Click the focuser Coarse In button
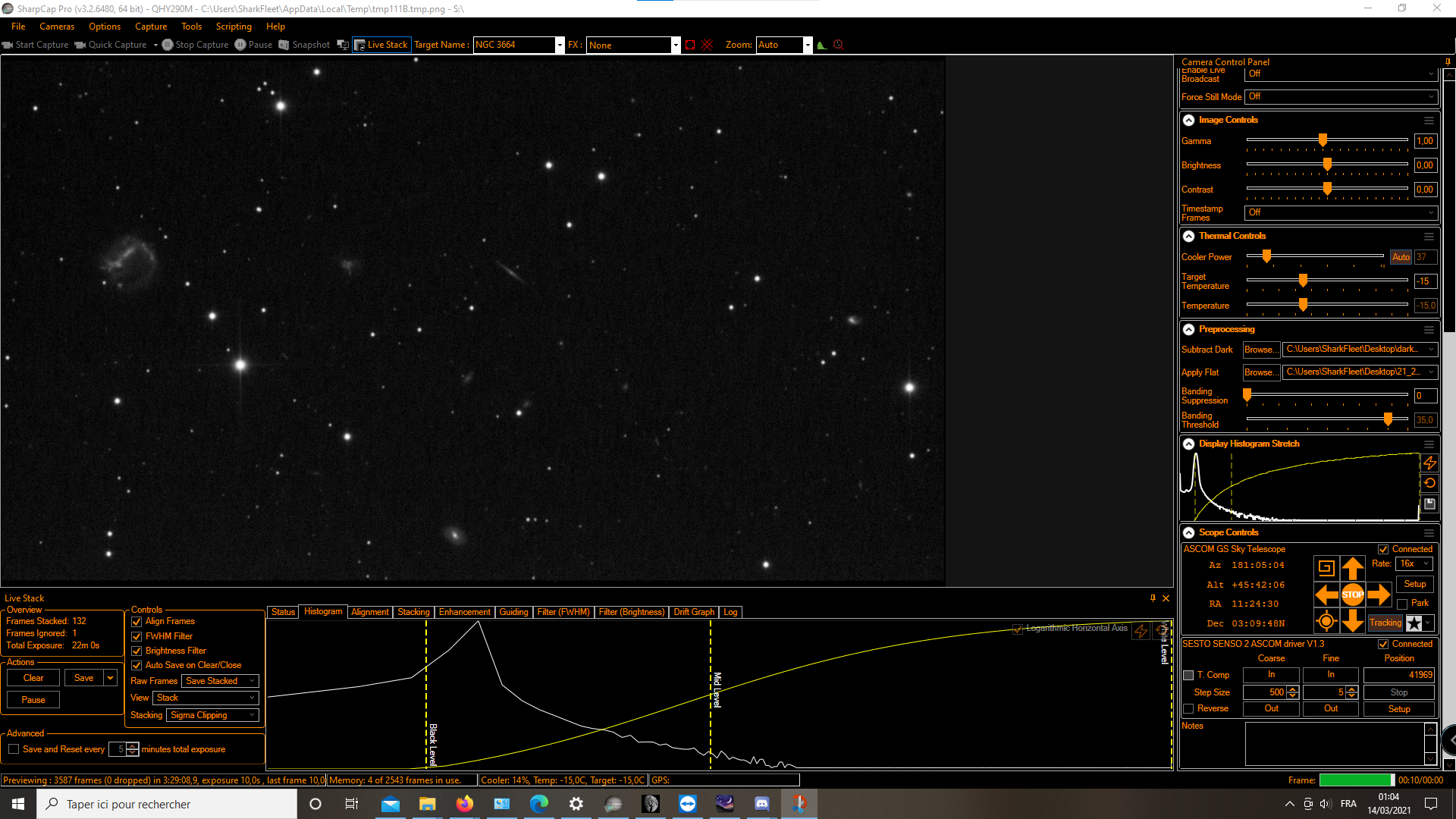Viewport: 1456px width, 819px height. click(1271, 675)
